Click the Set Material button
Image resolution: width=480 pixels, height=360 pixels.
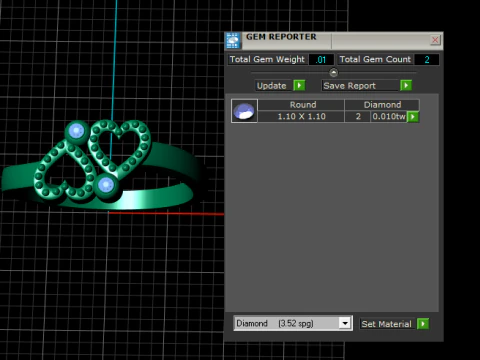pos(387,324)
